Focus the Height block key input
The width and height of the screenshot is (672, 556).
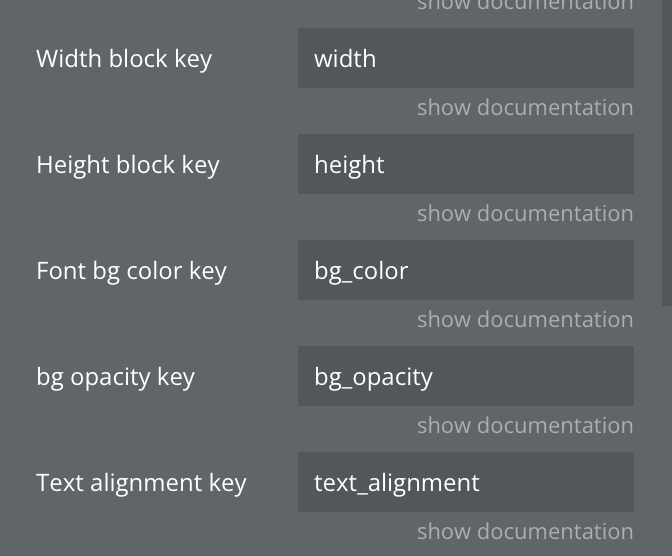coord(465,164)
